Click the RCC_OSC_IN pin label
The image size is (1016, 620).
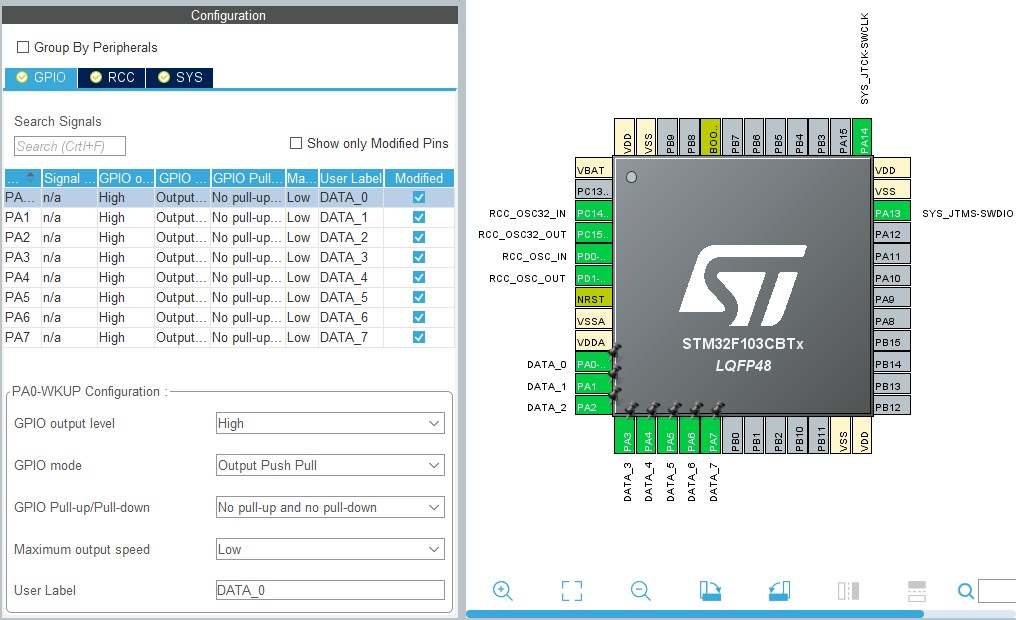coord(534,257)
